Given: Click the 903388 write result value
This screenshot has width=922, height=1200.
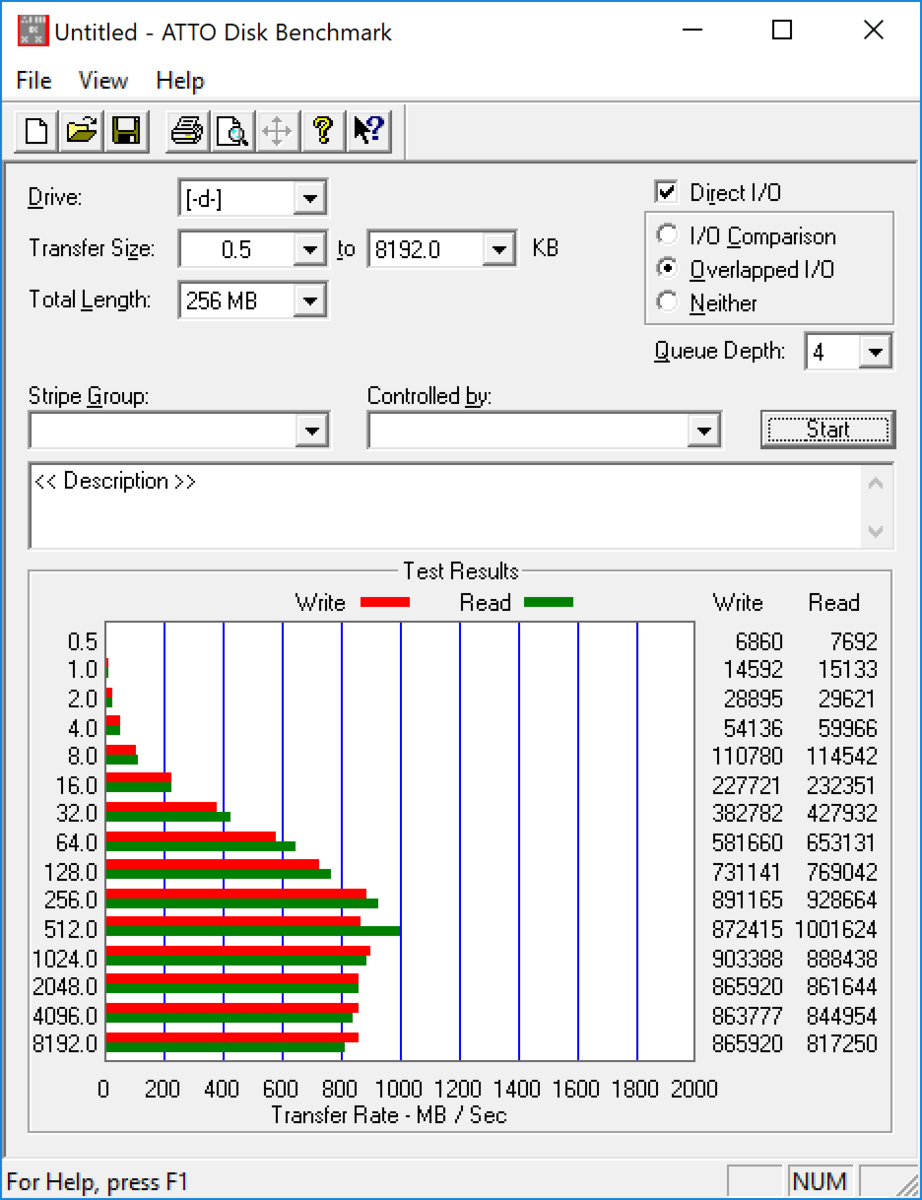Looking at the screenshot, I should point(748,958).
